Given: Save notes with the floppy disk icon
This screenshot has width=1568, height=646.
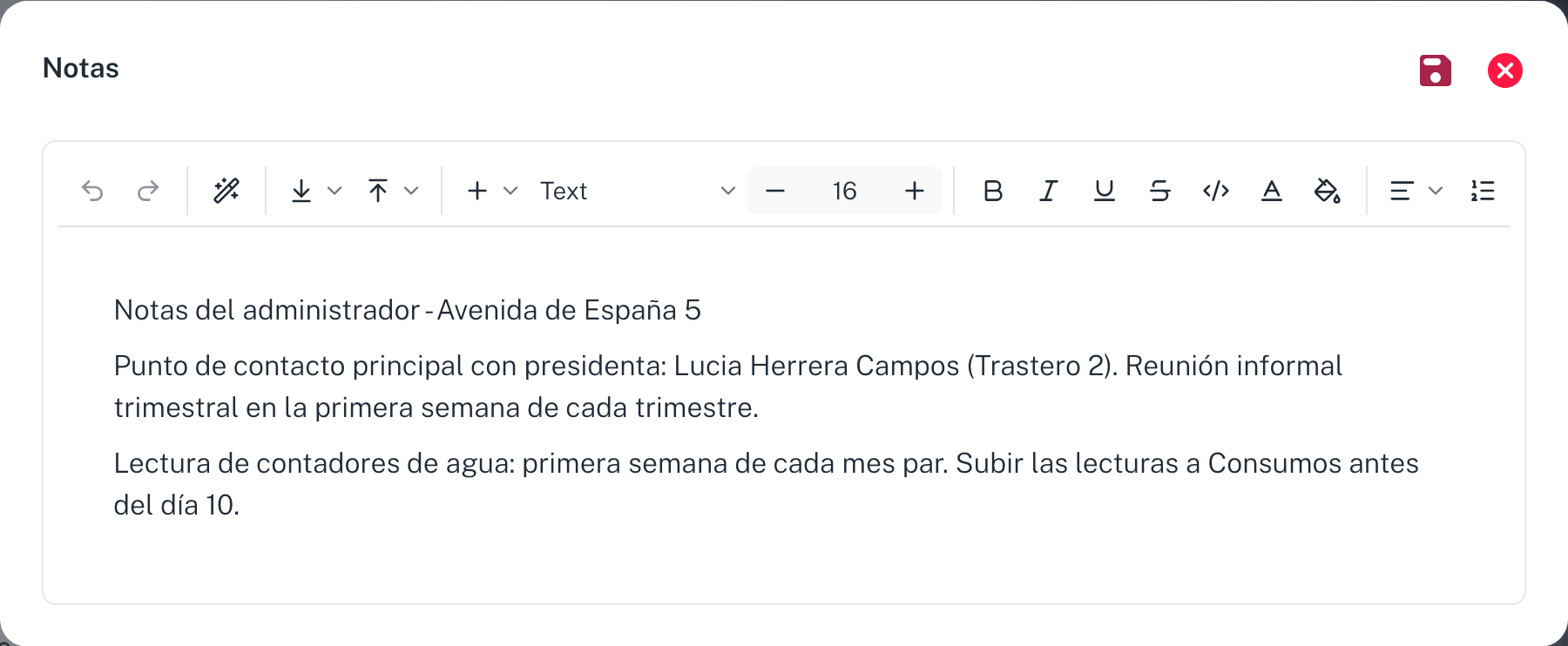Looking at the screenshot, I should tap(1436, 71).
